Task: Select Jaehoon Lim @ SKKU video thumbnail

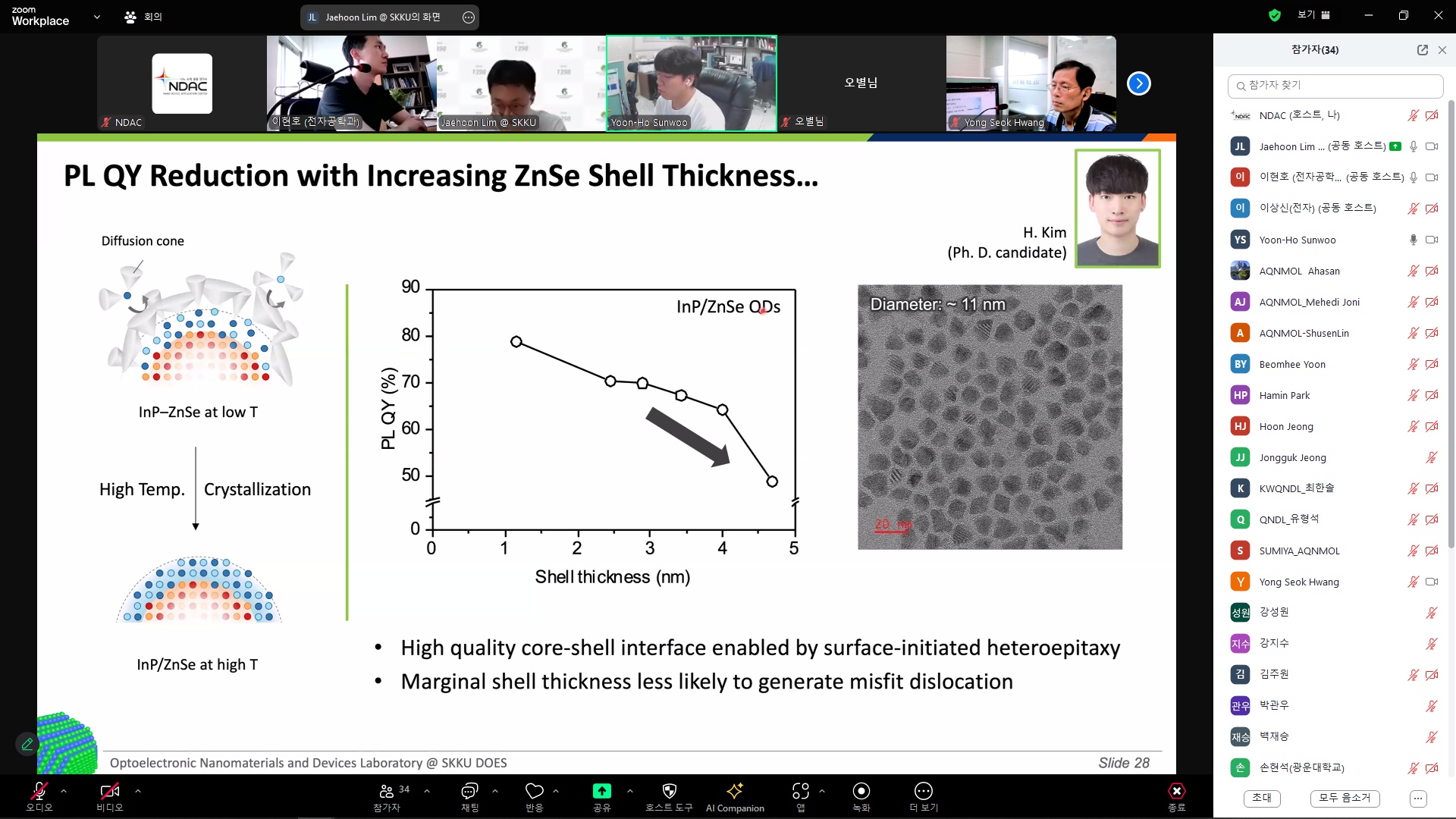Action: click(522, 83)
